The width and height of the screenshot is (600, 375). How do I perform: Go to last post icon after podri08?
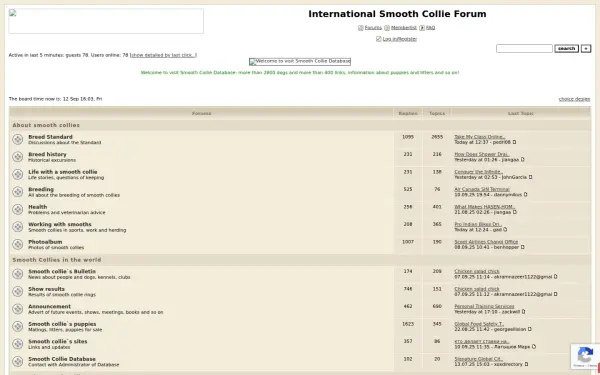pyautogui.click(x=514, y=142)
